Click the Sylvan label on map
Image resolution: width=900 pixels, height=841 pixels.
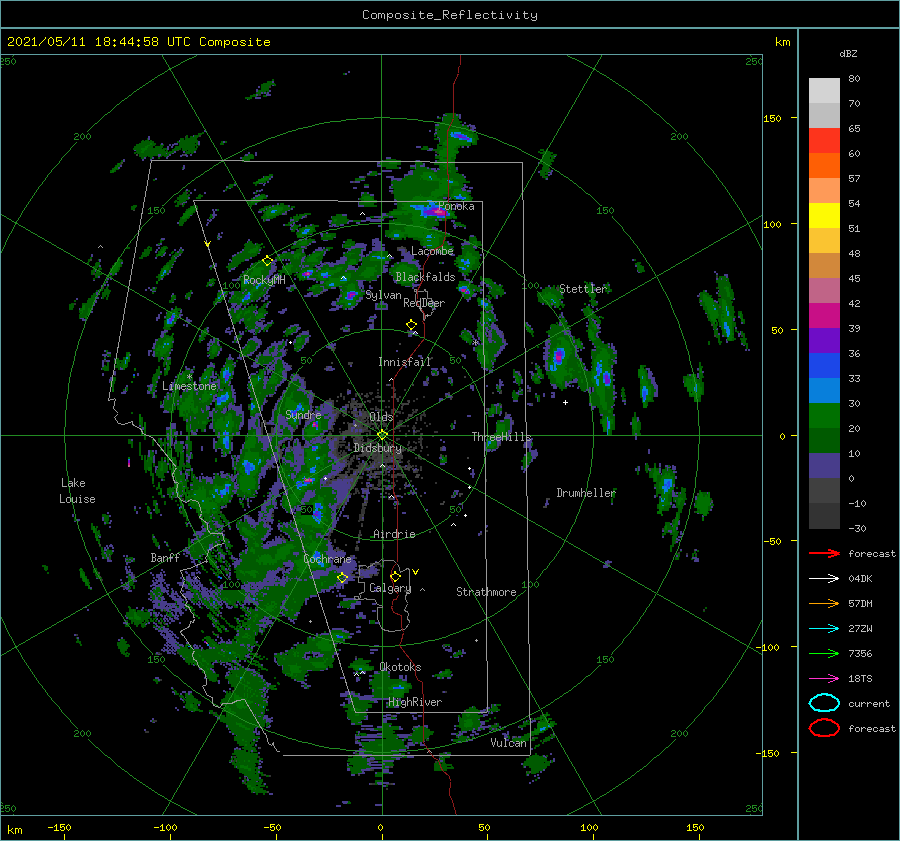tap(383, 295)
